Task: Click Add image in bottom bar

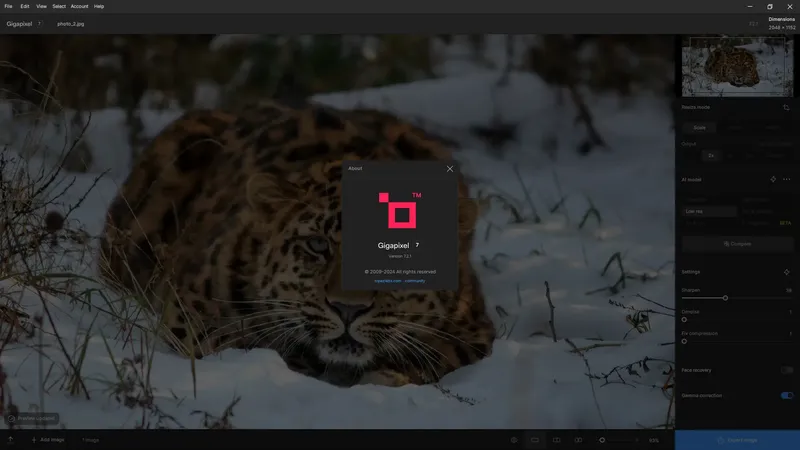Action: tap(48, 440)
